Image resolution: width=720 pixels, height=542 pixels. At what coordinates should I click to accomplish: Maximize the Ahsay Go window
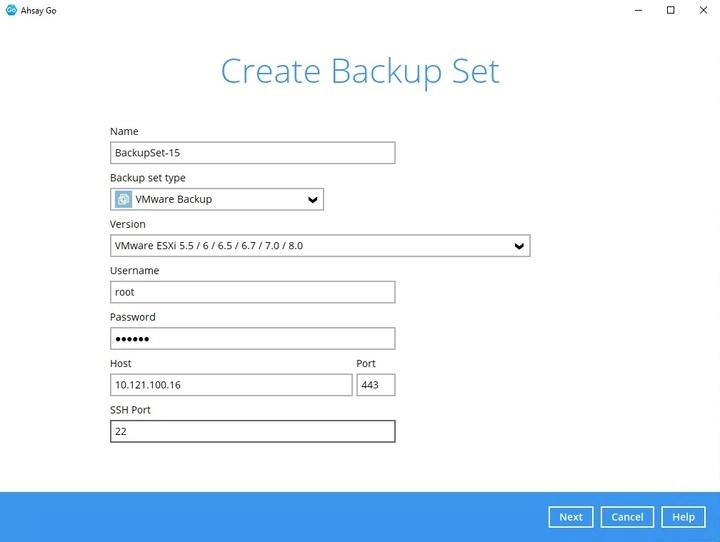point(671,10)
